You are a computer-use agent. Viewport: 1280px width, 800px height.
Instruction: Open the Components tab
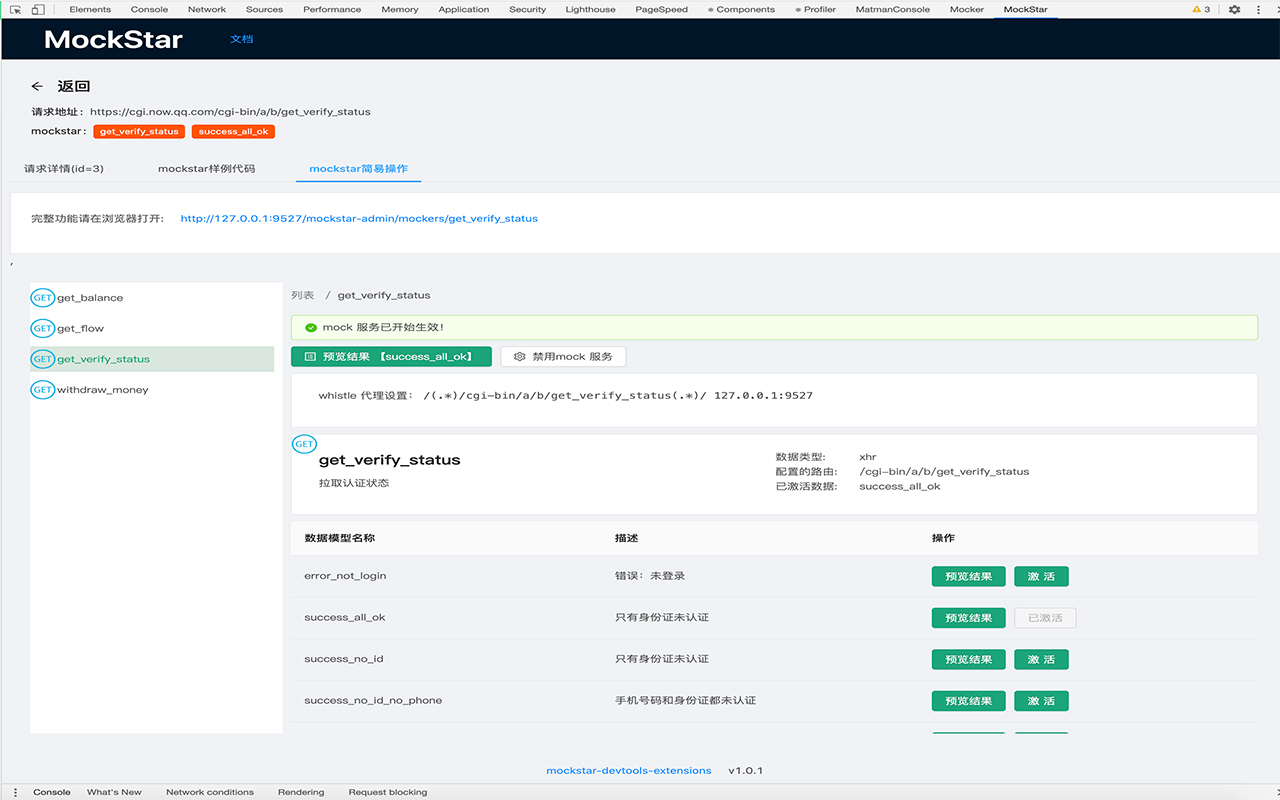pyautogui.click(x=741, y=9)
